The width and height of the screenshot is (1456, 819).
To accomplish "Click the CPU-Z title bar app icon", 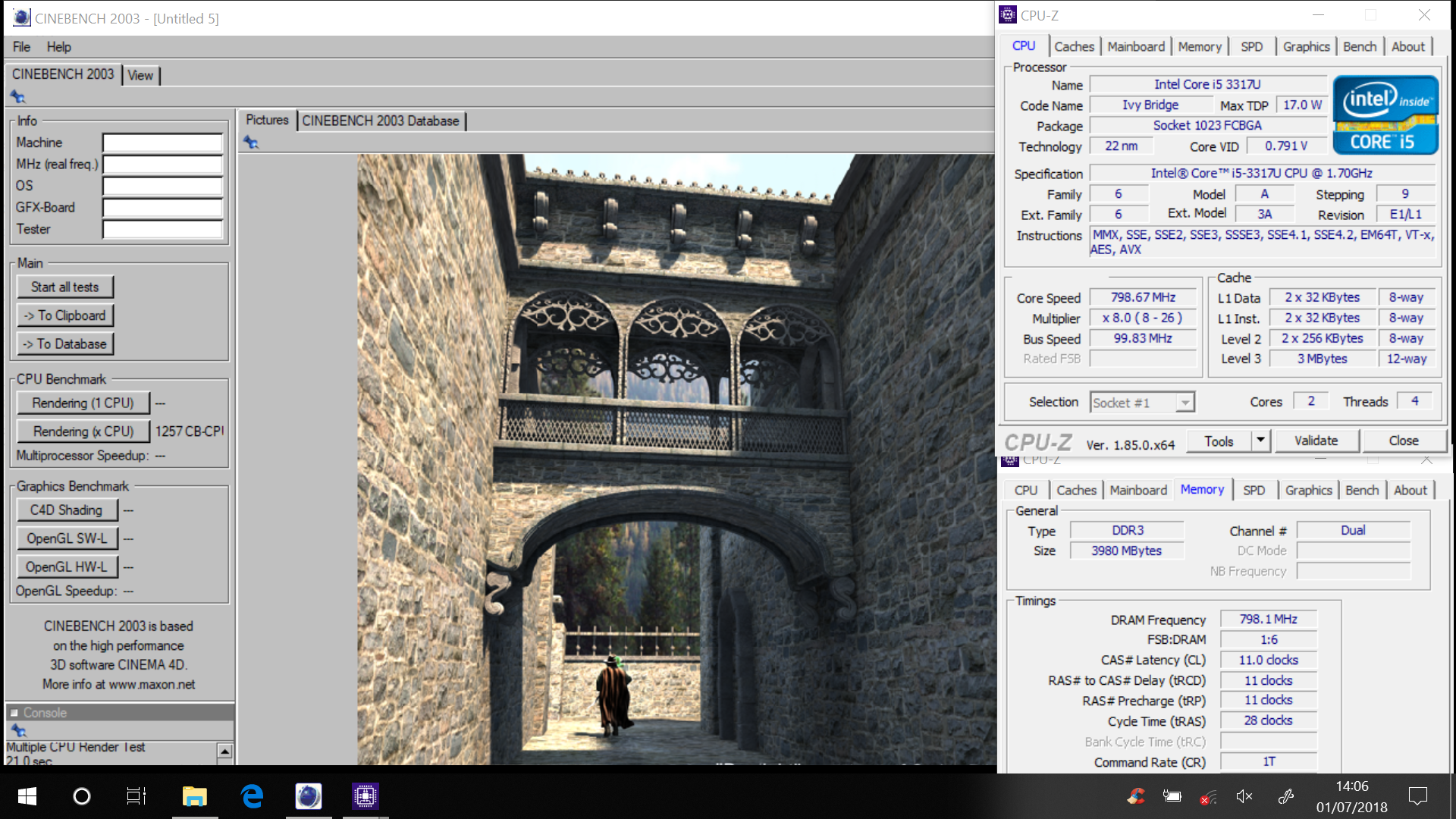I will pos(1007,14).
